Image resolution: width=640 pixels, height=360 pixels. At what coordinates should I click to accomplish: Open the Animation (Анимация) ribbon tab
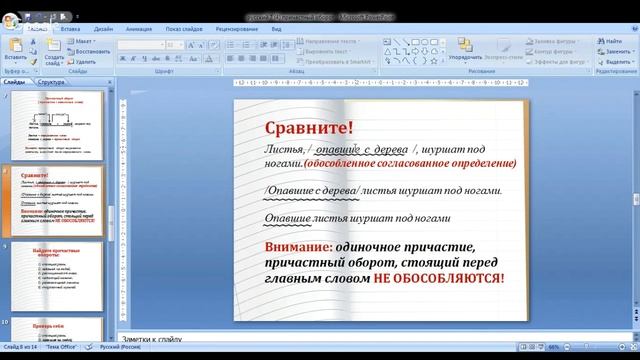point(139,29)
